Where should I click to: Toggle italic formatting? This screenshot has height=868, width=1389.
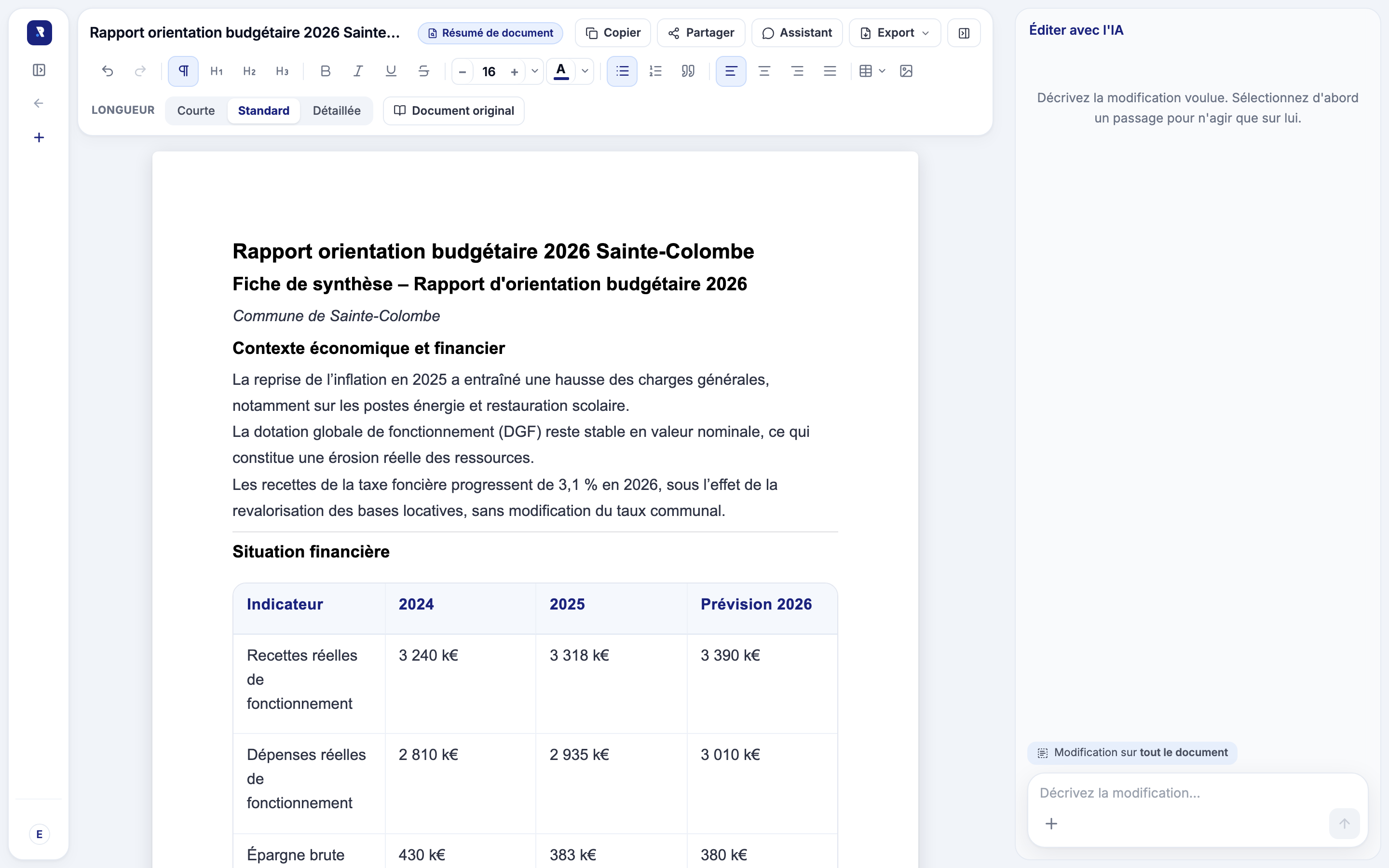click(358, 71)
